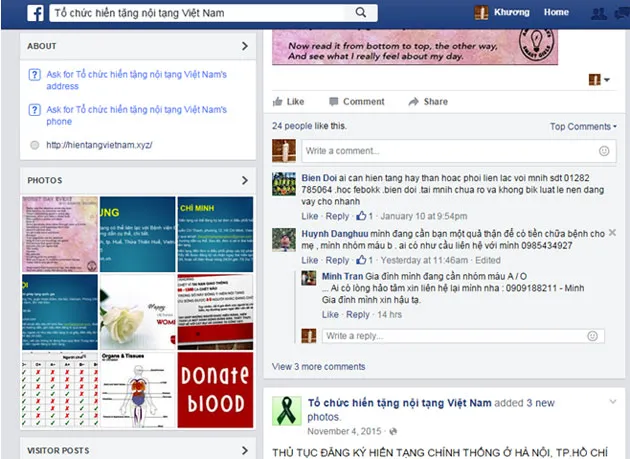Click the globe icon next to website URL
Image resolution: width=630 pixels, height=459 pixels.
[x=35, y=145]
